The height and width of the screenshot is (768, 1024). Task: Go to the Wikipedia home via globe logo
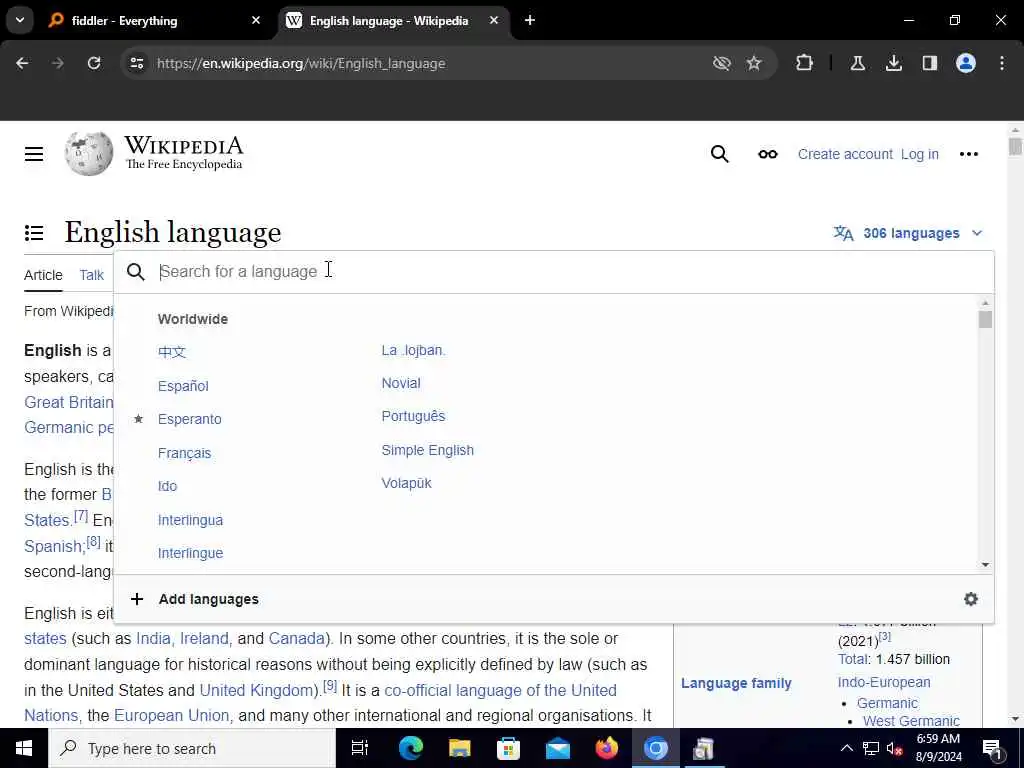89,154
